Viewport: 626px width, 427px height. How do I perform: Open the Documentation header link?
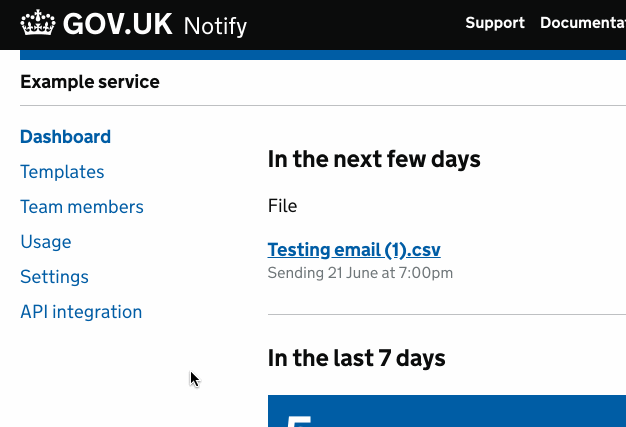pyautogui.click(x=583, y=23)
